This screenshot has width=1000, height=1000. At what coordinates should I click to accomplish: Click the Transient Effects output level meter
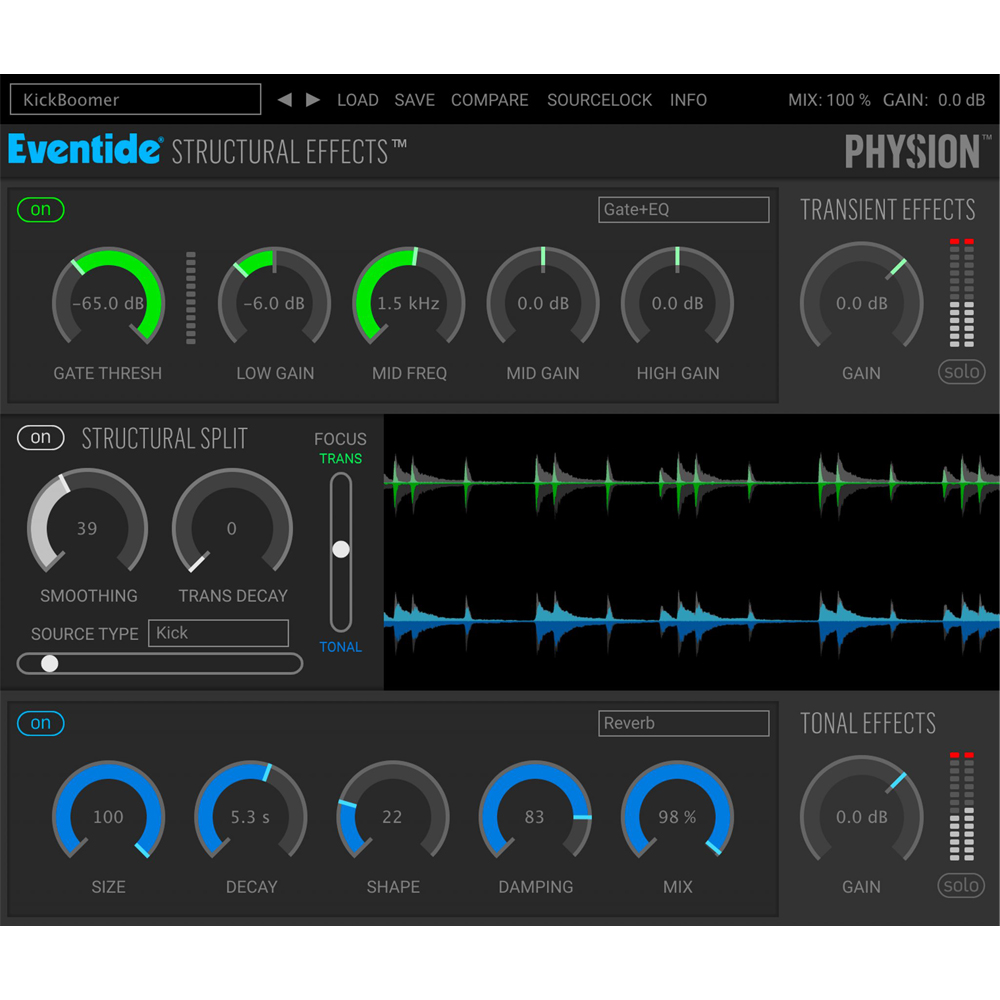[x=962, y=293]
